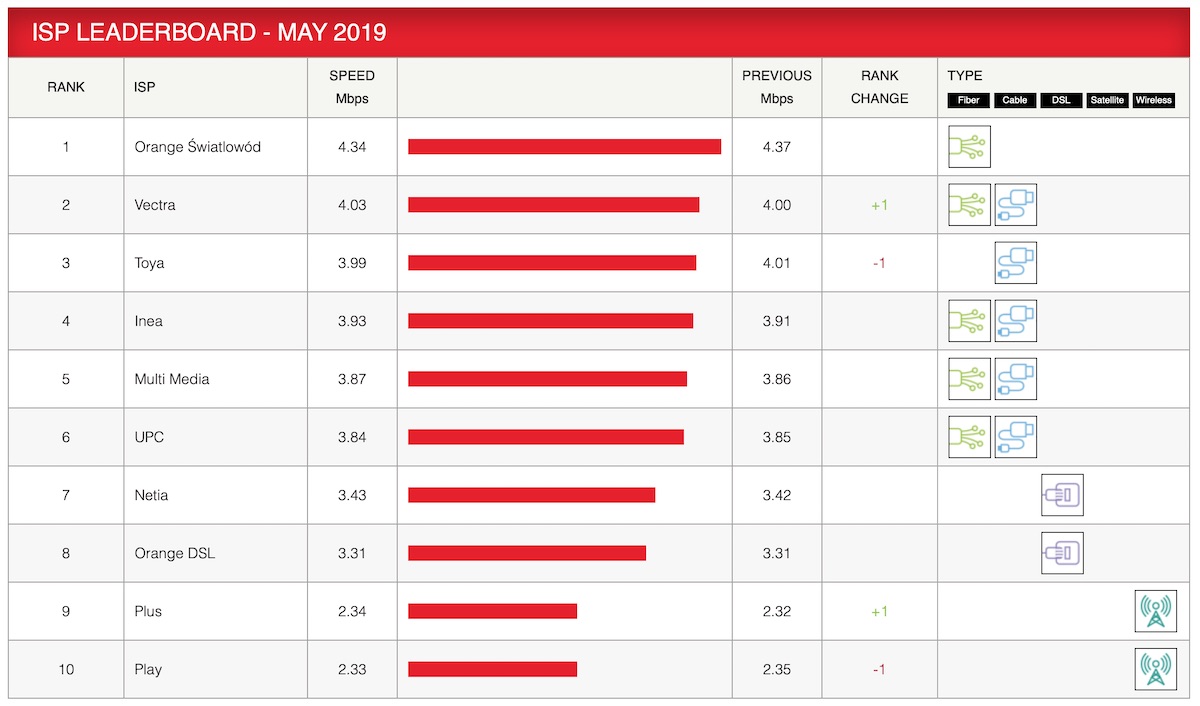This screenshot has width=1200, height=706.
Task: Click the 3.93 speed value
Action: (352, 321)
